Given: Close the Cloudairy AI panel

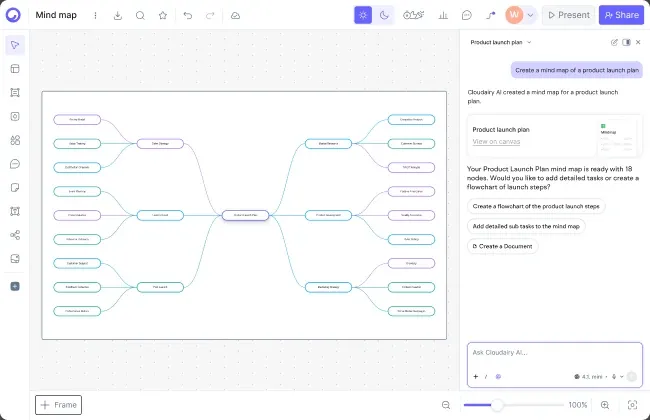Looking at the screenshot, I should tap(638, 42).
